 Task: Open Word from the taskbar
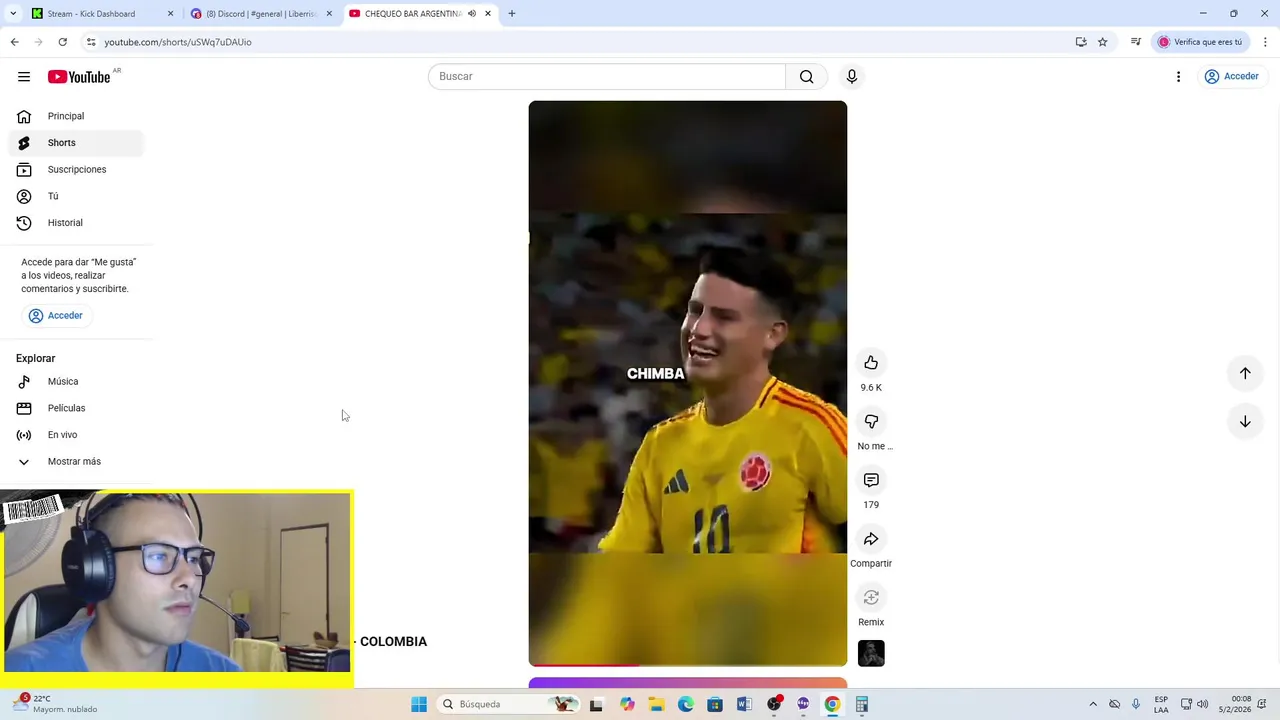point(744,704)
